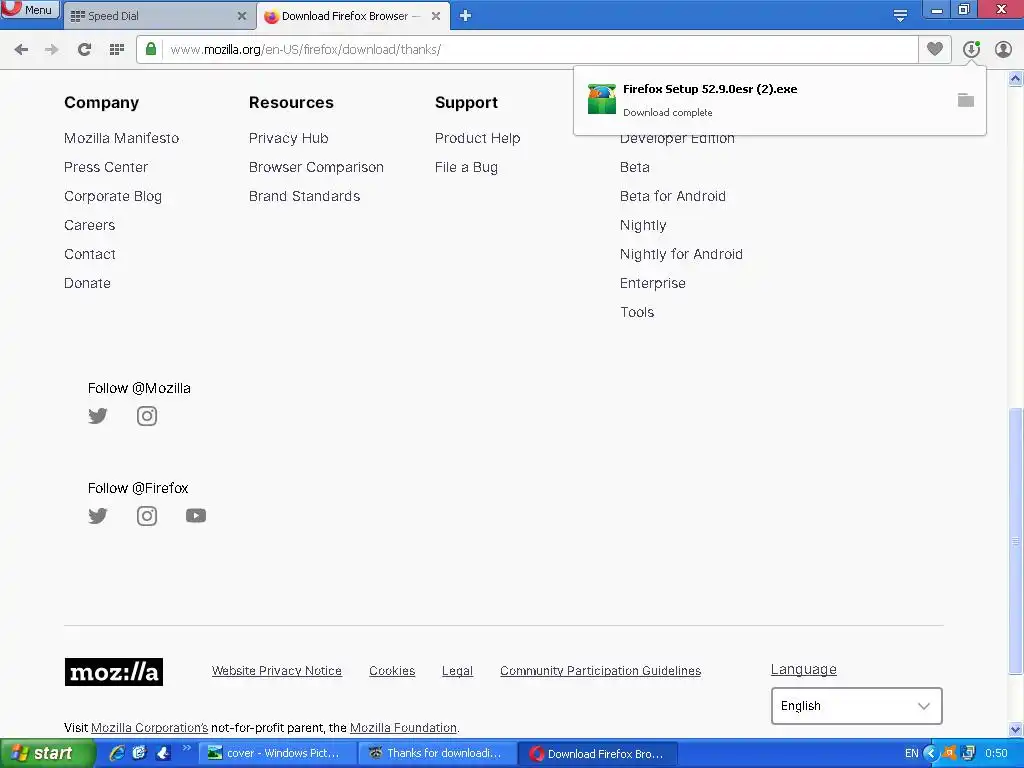Click the moz://a footer logo
The image size is (1024, 768).
114,672
